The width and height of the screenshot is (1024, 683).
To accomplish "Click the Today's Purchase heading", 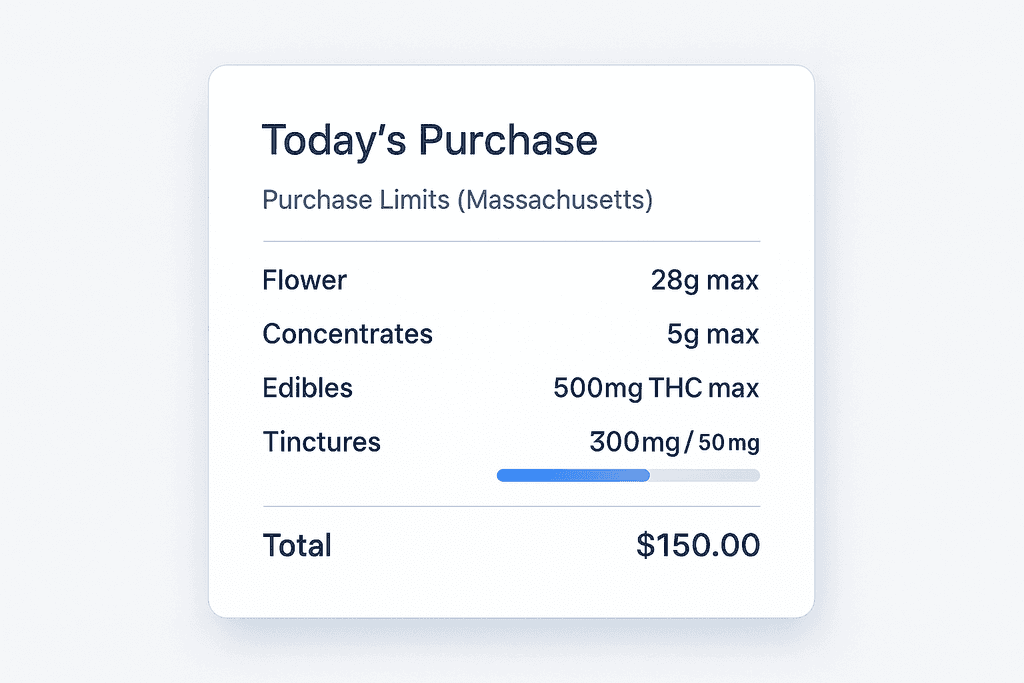I will pyautogui.click(x=429, y=141).
